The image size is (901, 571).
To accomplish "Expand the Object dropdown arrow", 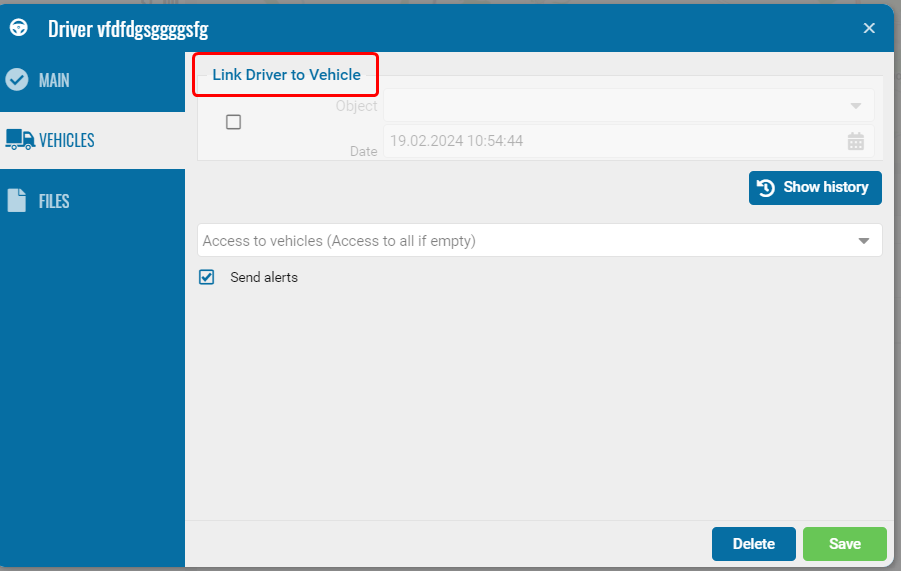I will 855,106.
